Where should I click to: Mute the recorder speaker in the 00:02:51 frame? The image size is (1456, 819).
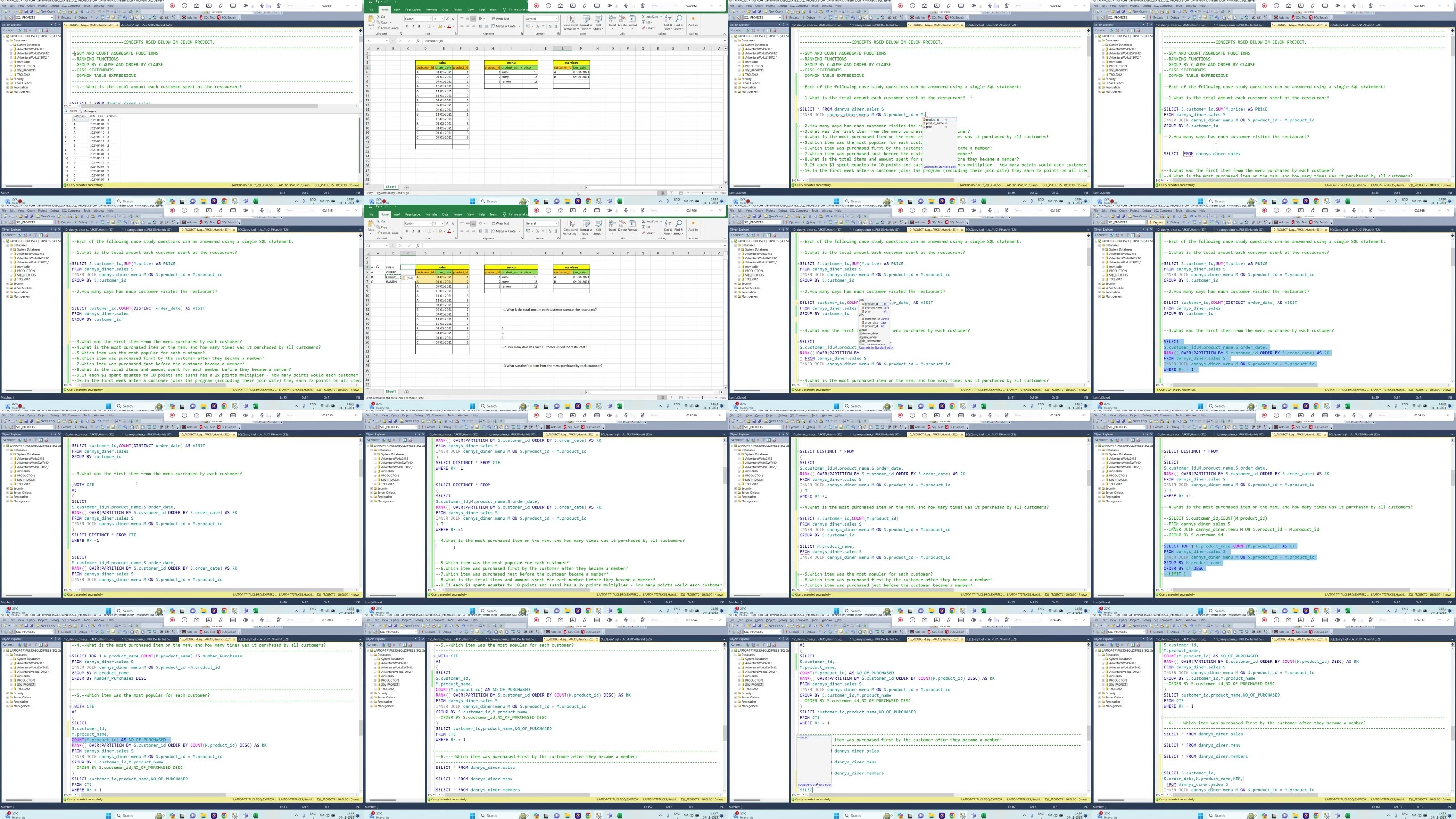tap(245, 5)
